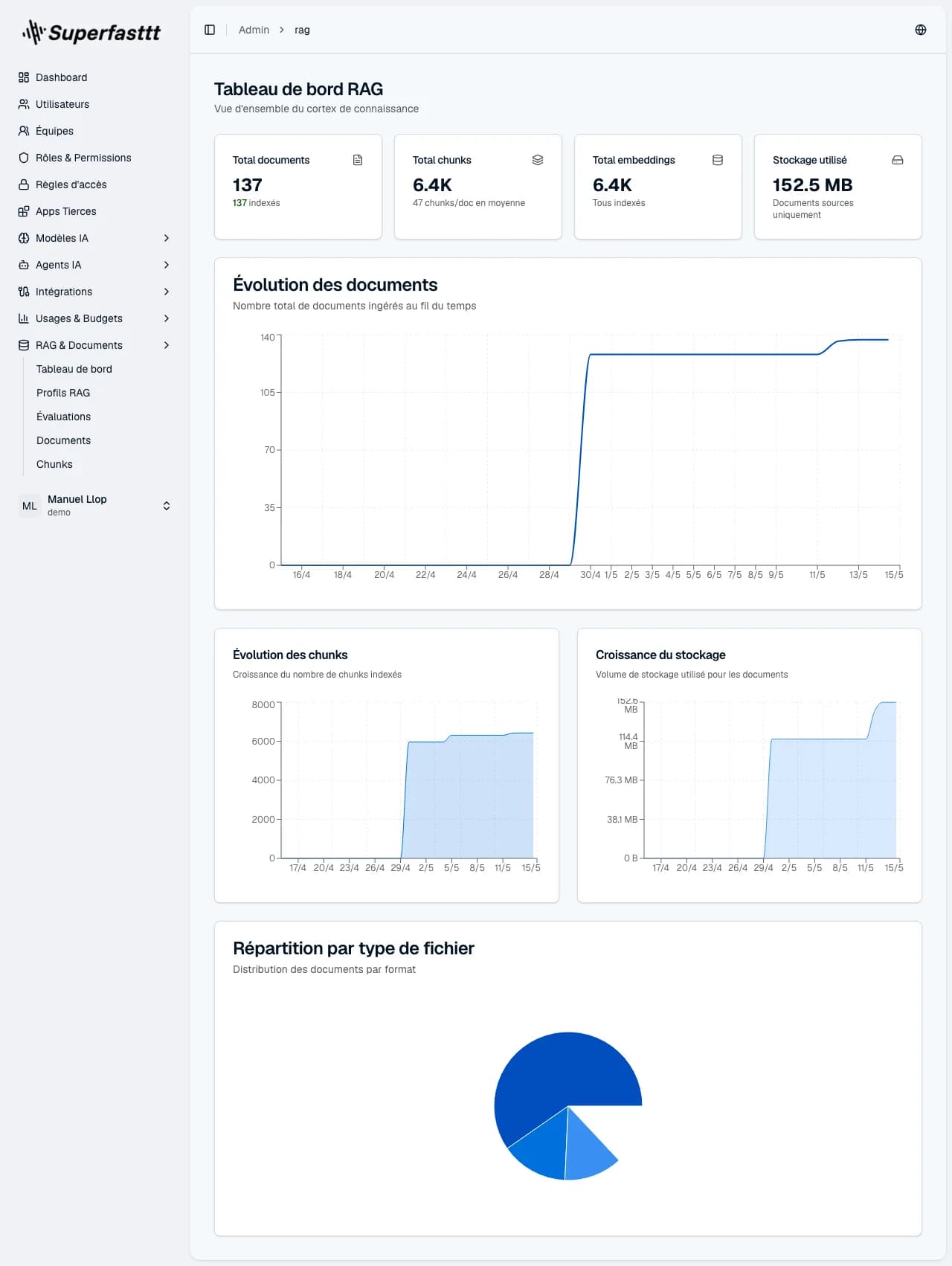Click the ML user avatar

click(30, 506)
